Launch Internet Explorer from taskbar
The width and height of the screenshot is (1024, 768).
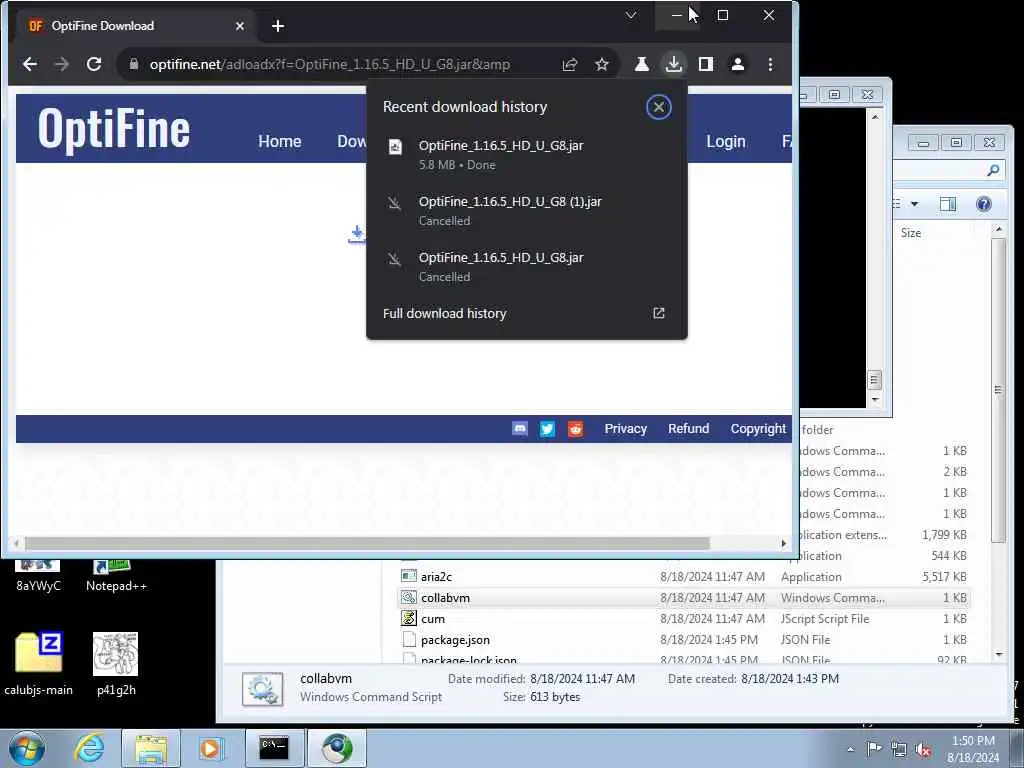point(89,748)
